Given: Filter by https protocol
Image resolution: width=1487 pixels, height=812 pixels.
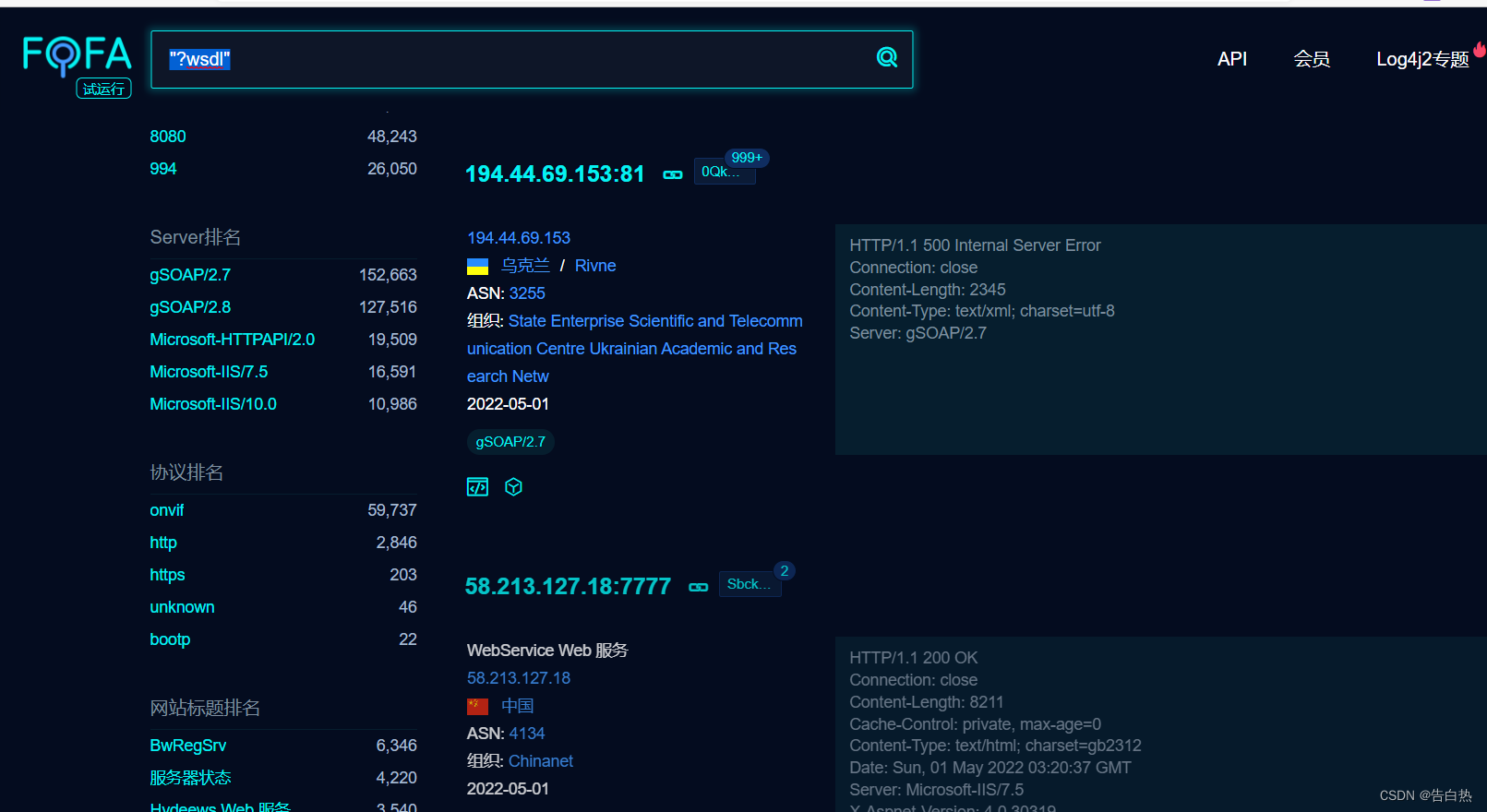Looking at the screenshot, I should pos(167,575).
